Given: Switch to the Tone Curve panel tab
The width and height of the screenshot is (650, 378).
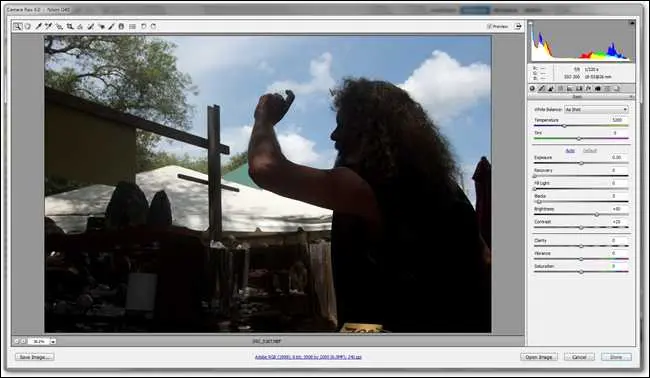Looking at the screenshot, I should click(542, 89).
